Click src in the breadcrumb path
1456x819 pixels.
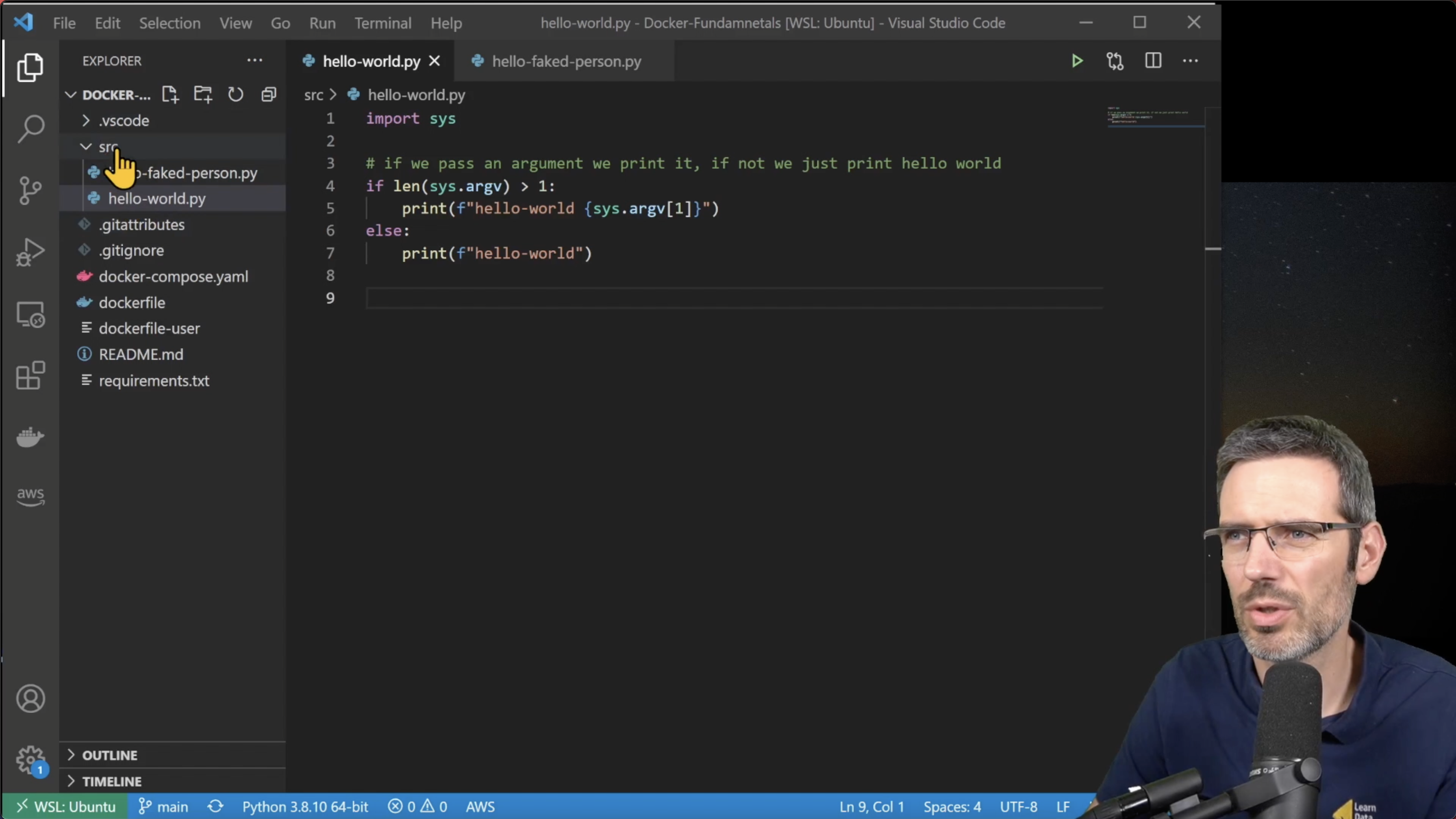(314, 95)
